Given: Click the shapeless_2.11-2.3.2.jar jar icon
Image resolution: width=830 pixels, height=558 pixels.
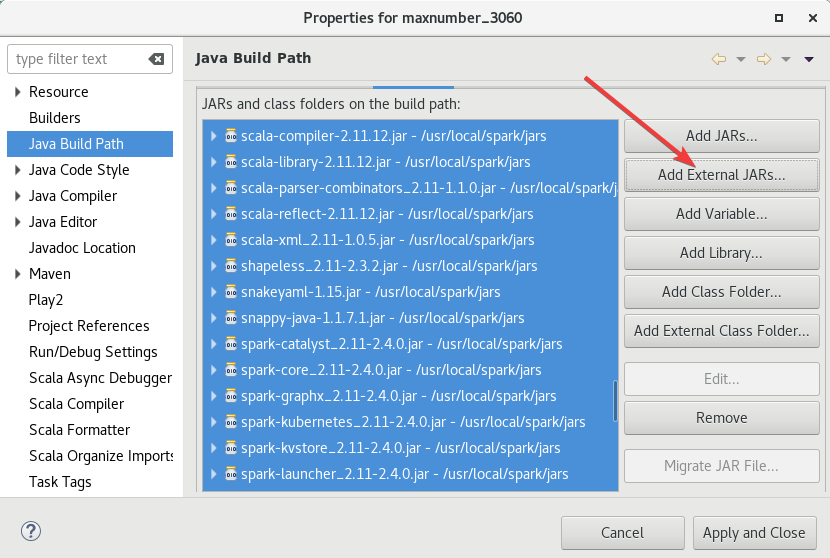Looking at the screenshot, I should click(x=231, y=265).
